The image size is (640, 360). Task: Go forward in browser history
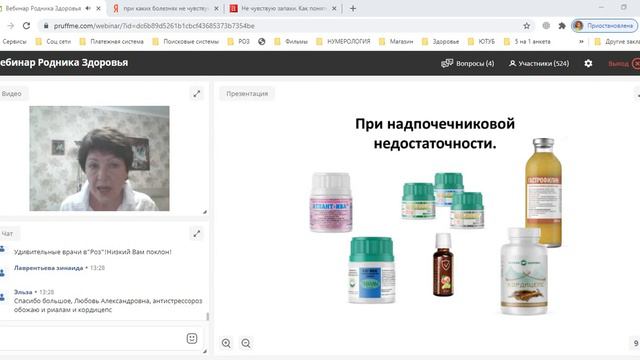(11, 26)
